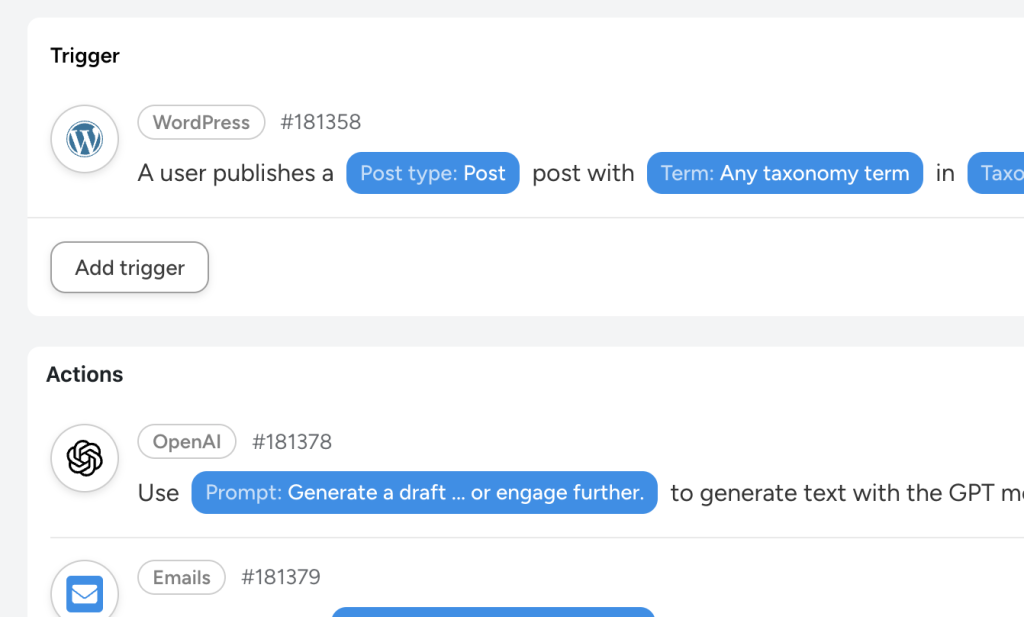Click the Trigger section heading

point(85,56)
